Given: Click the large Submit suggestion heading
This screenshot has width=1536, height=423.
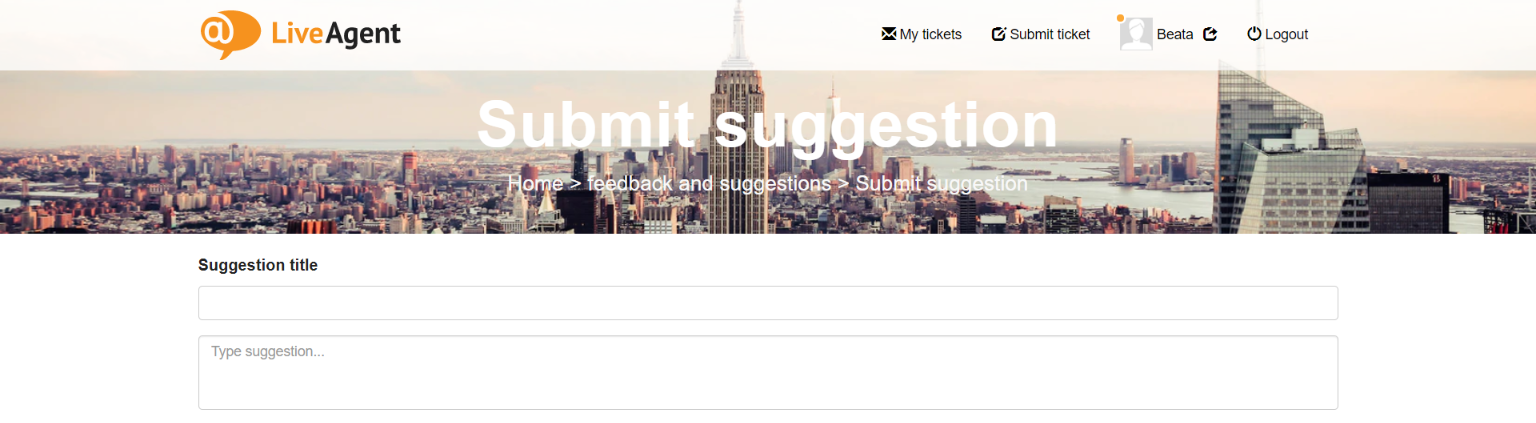Looking at the screenshot, I should click(767, 125).
